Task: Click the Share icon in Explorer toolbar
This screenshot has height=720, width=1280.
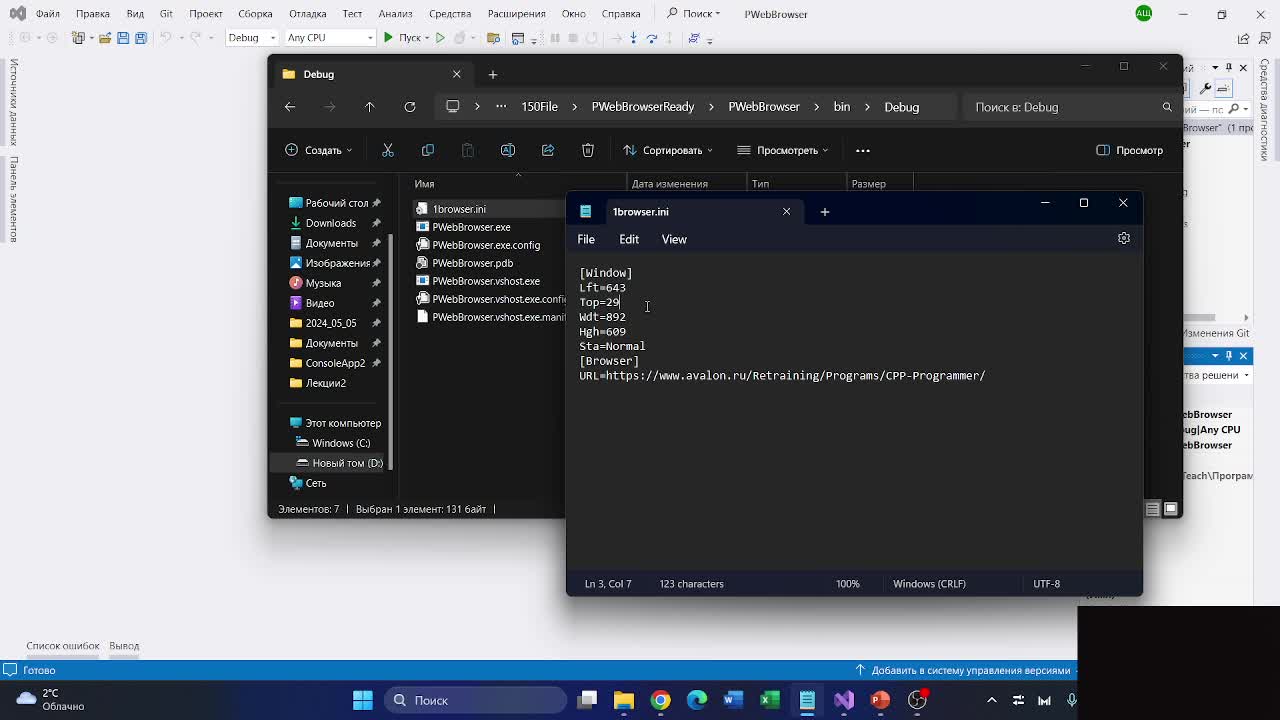Action: click(x=548, y=150)
